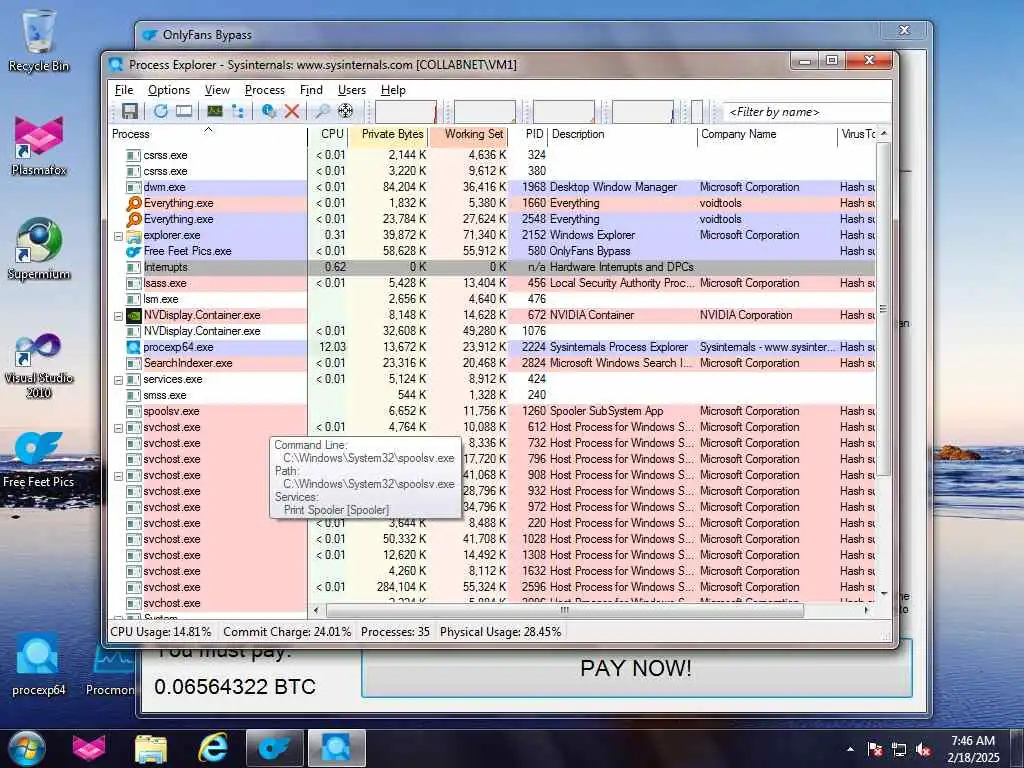Sort by the CPU column header
Screen dimensions: 1024x768
tap(327, 134)
